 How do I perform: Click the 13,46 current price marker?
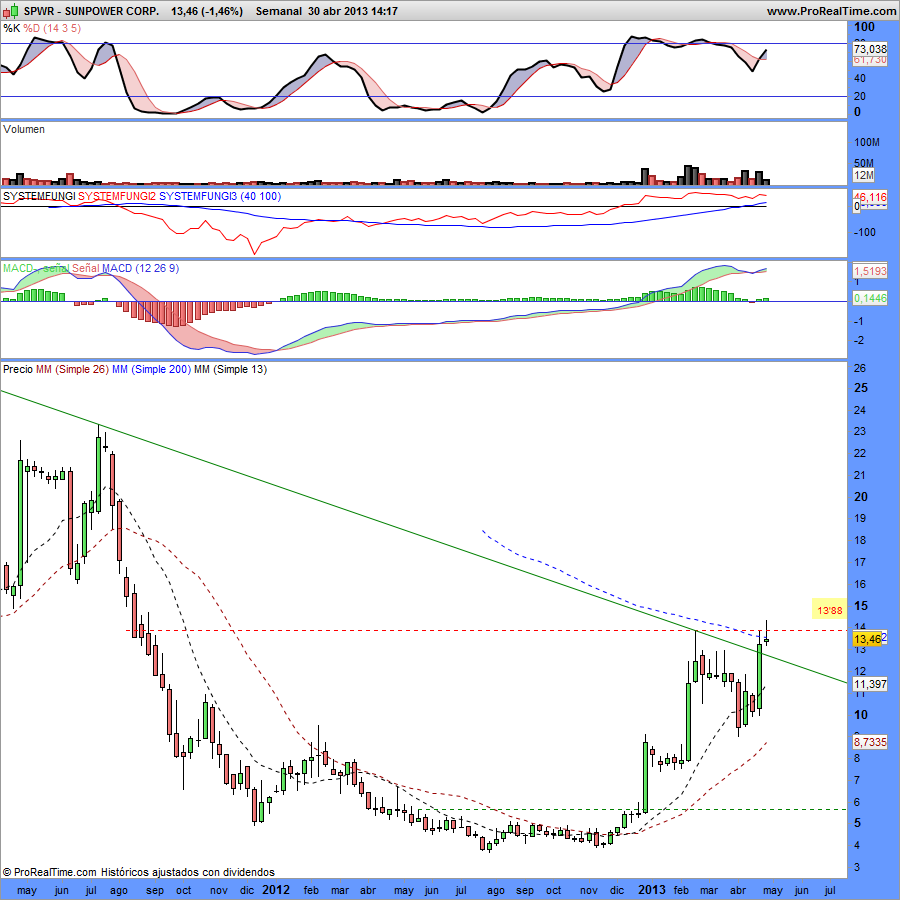pos(866,638)
